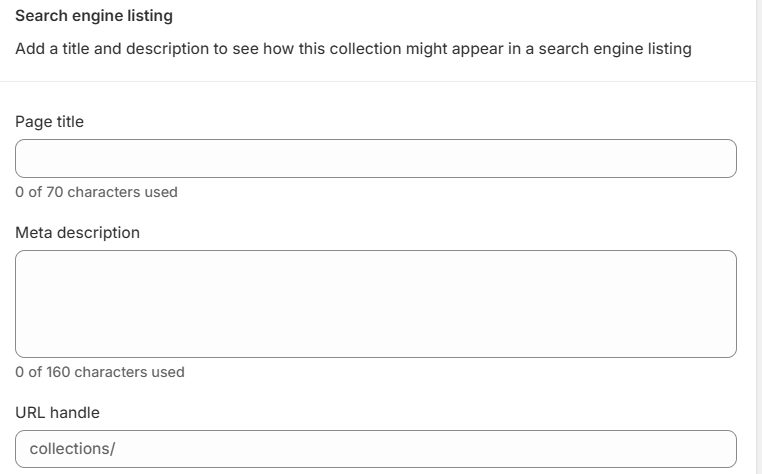Click the number 160 in the description counter
The height and width of the screenshot is (474, 762).
tap(59, 372)
